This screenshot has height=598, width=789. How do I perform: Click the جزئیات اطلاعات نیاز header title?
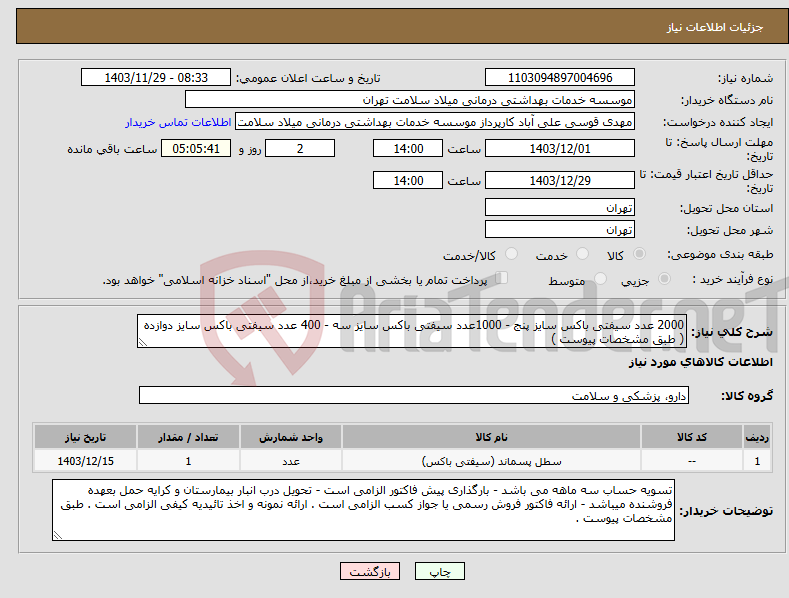tap(715, 27)
